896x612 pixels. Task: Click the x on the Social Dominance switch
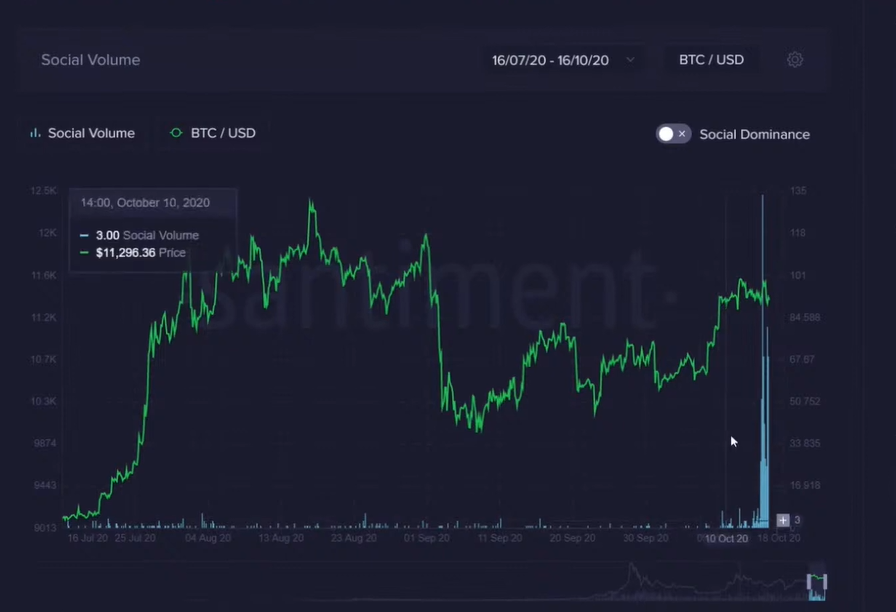682,134
